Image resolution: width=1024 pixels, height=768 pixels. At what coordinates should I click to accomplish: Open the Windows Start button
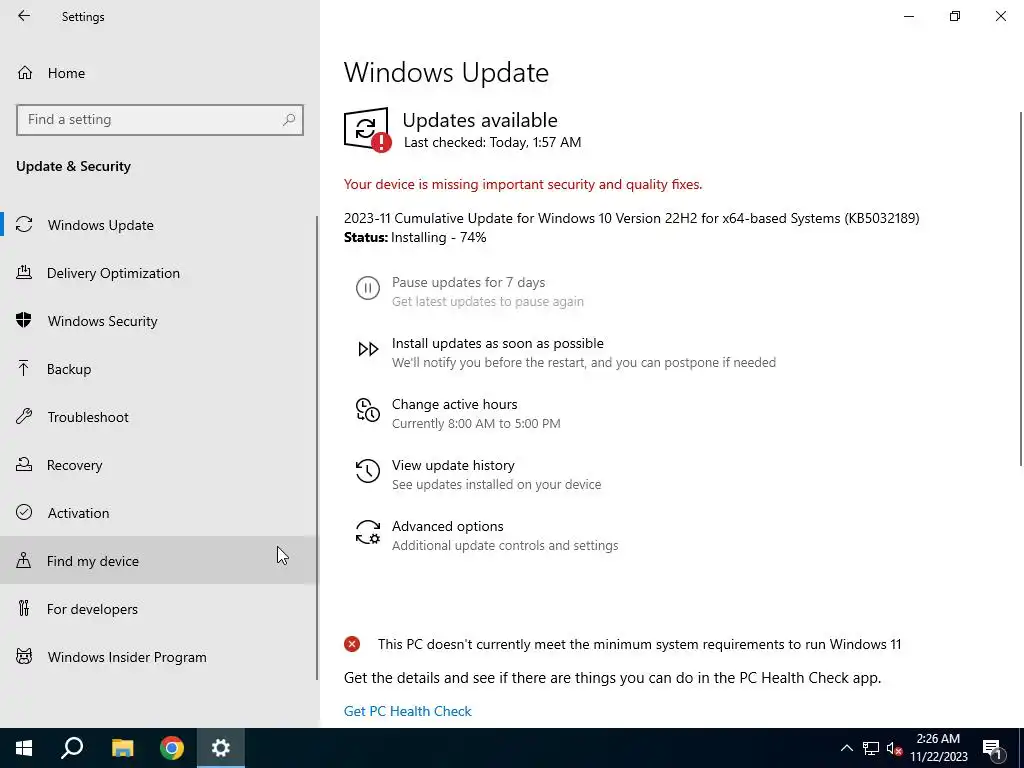pyautogui.click(x=24, y=748)
